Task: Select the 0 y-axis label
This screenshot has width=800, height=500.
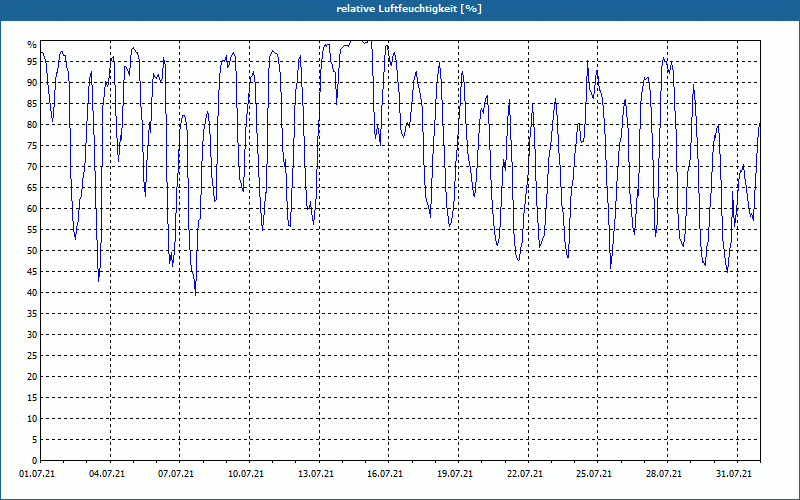Action: pyautogui.click(x=34, y=461)
